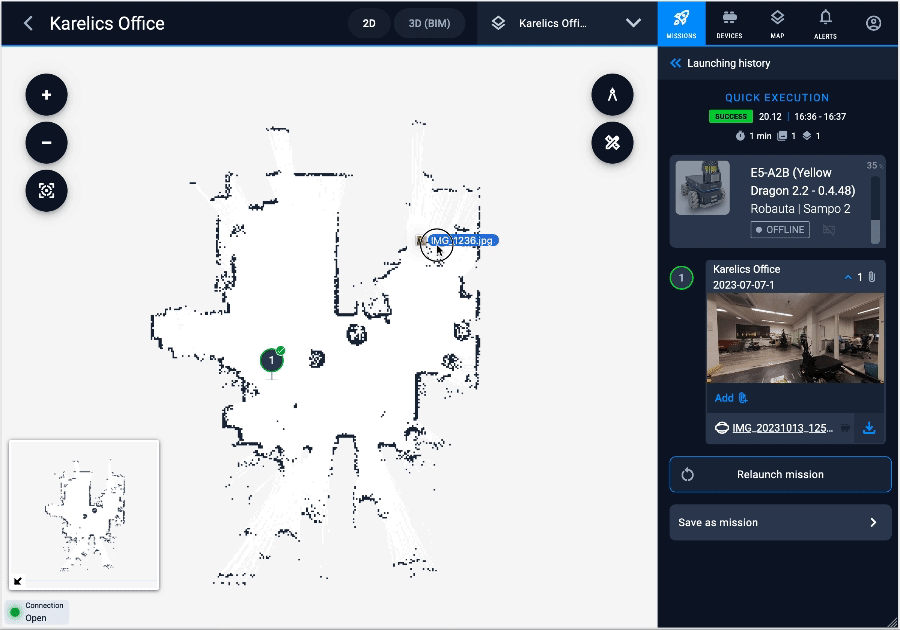Image resolution: width=900 pixels, height=630 pixels.
Task: Collapse the minimap with the diagonal arrow
Action: click(x=19, y=581)
